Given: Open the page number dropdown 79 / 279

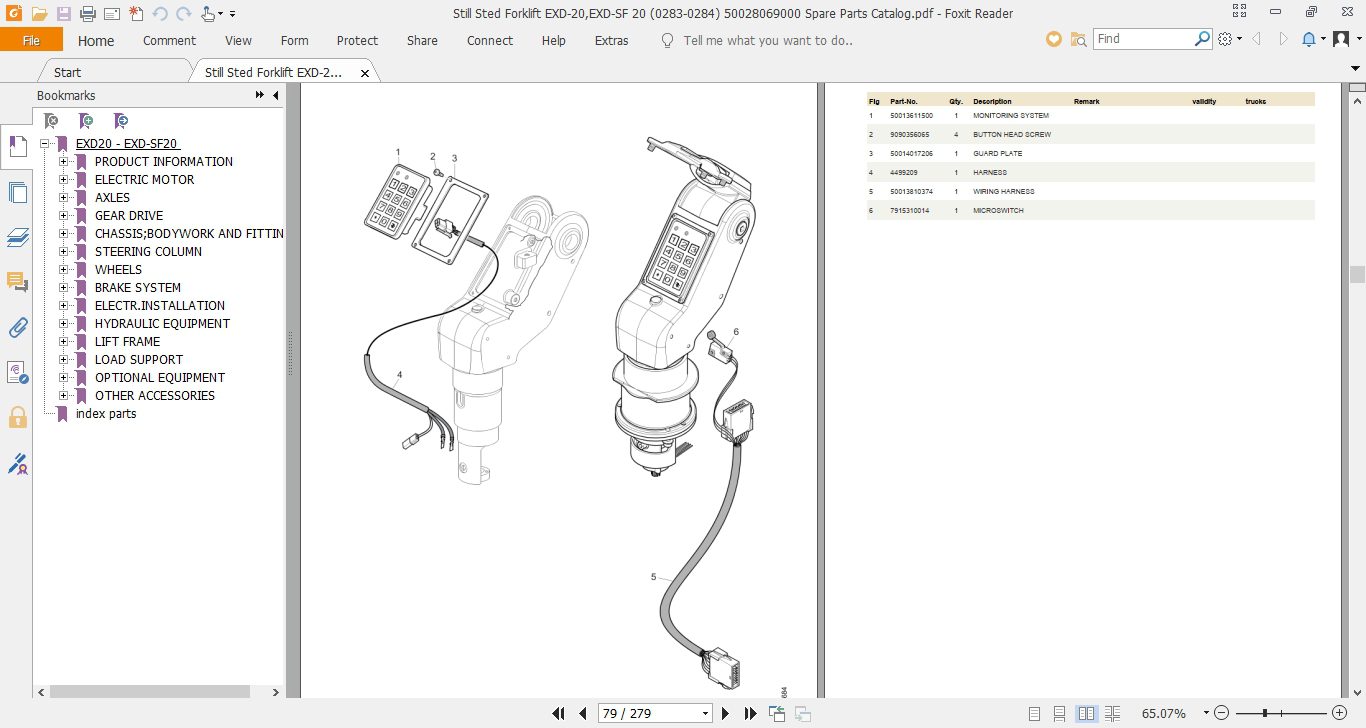Looking at the screenshot, I should coord(706,714).
